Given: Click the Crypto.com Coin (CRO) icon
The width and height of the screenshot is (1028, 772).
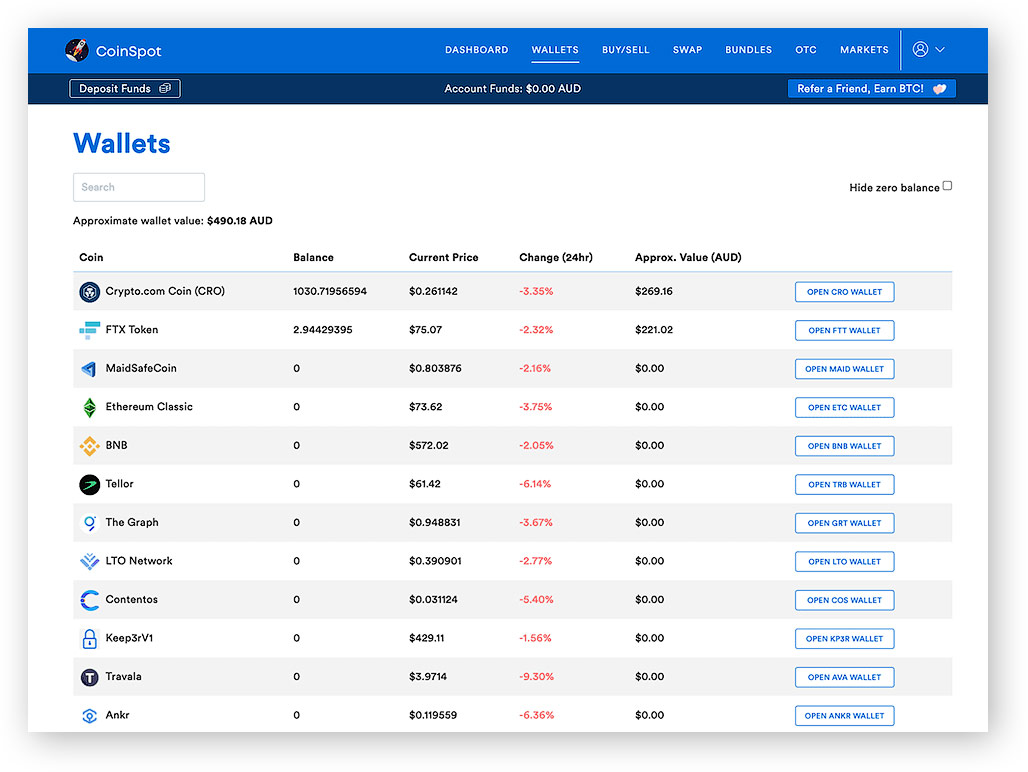Looking at the screenshot, I should click(x=89, y=292).
